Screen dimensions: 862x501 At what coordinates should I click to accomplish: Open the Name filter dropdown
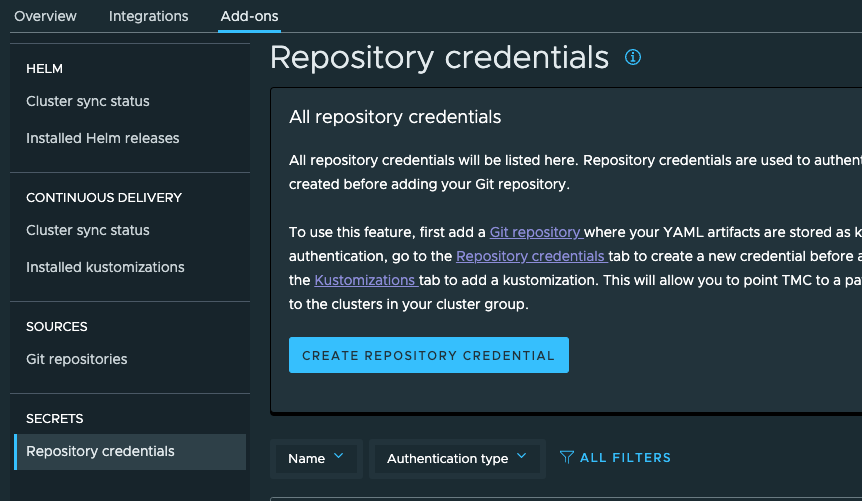pyautogui.click(x=316, y=458)
